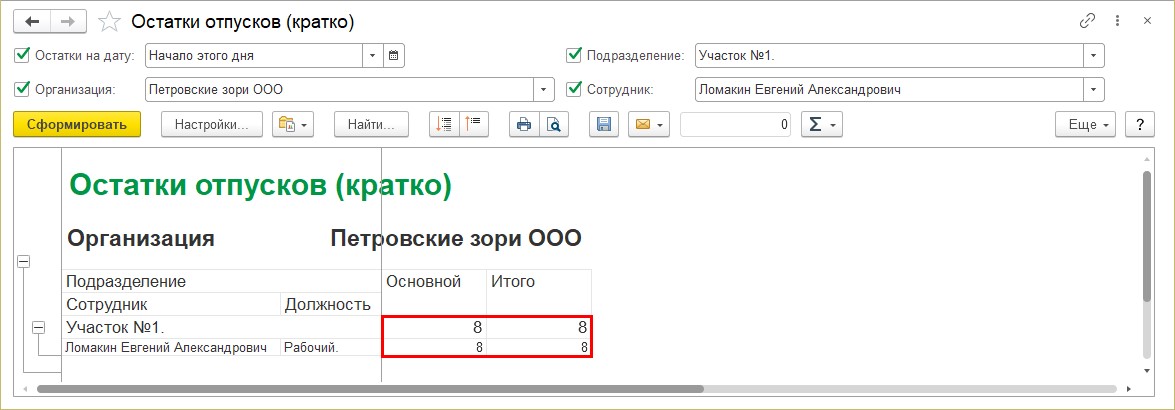Image resolution: width=1175 pixels, height=410 pixels.
Task: Click the Сформировать button
Action: (x=76, y=124)
